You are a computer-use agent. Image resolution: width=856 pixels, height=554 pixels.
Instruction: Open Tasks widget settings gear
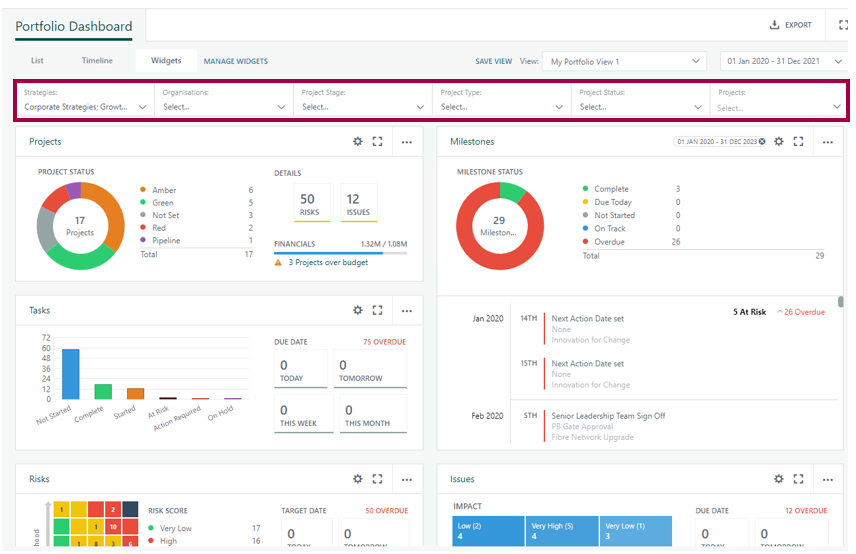[358, 310]
